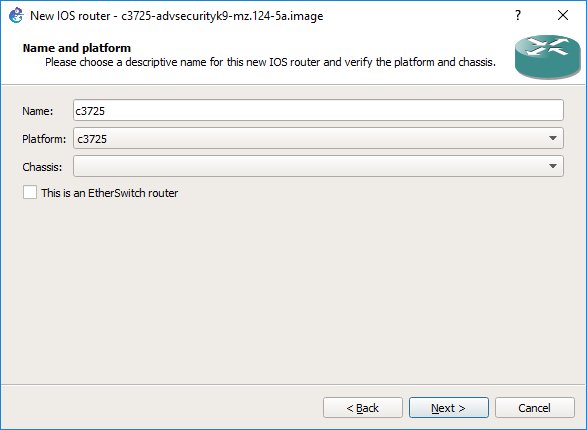
Task: Click the Platform combo box showing c3725
Action: (x=318, y=138)
